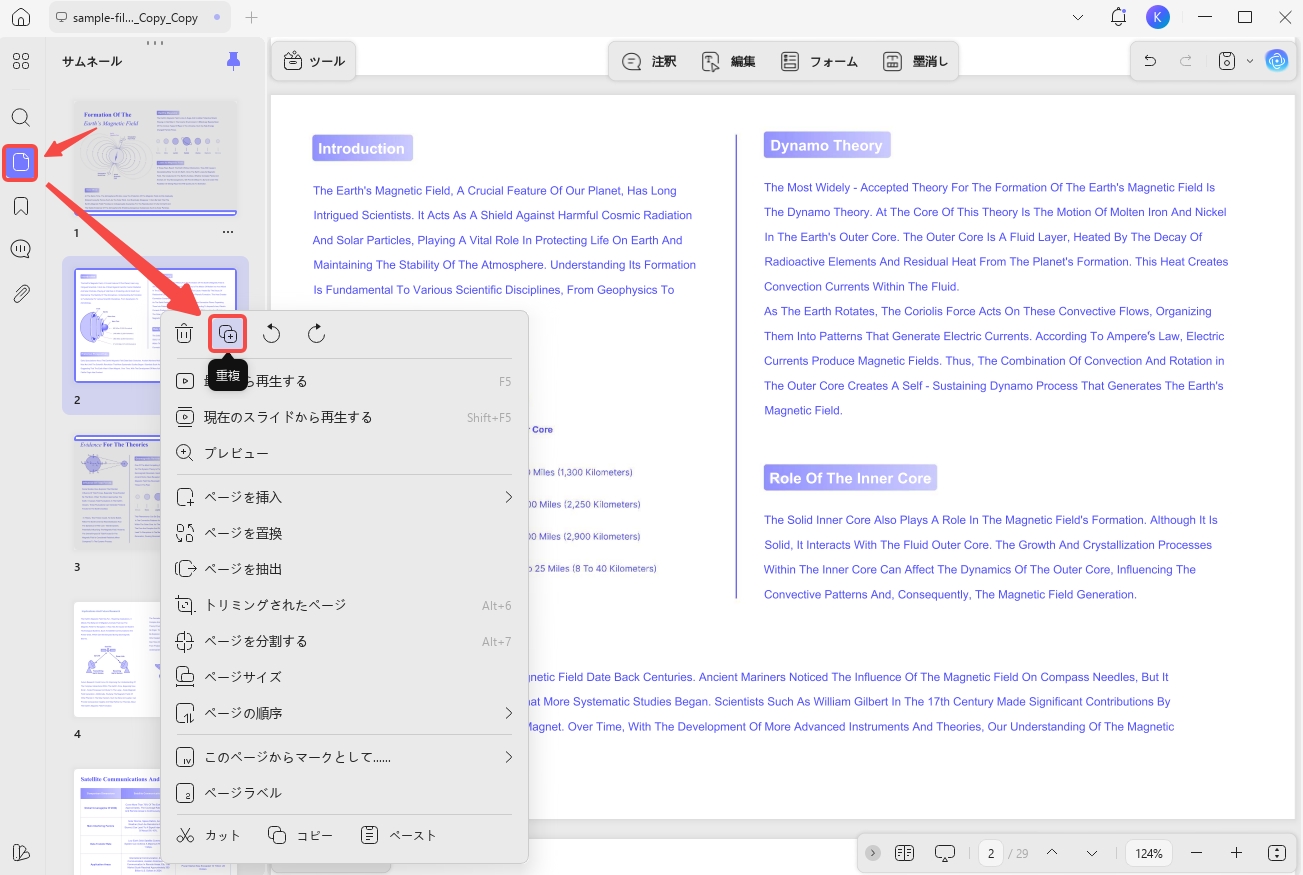Screen dimensions: 1303x875
Task: Click Role Of The Inner Core heading
Action: coord(850,478)
